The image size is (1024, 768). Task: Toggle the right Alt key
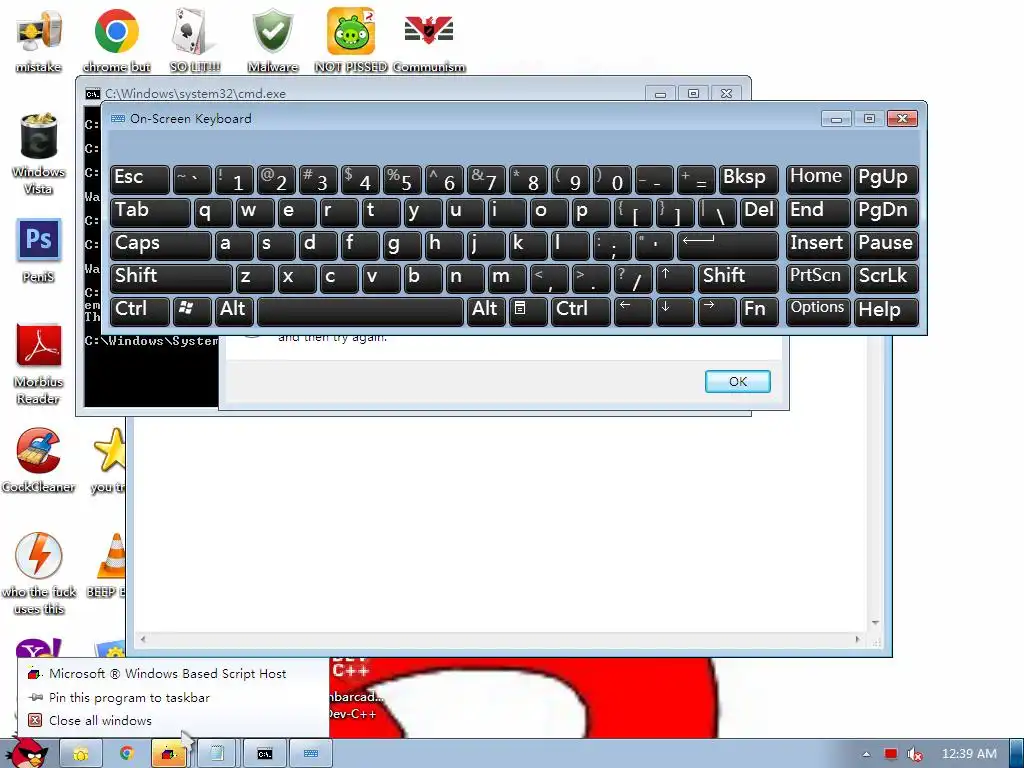click(486, 311)
